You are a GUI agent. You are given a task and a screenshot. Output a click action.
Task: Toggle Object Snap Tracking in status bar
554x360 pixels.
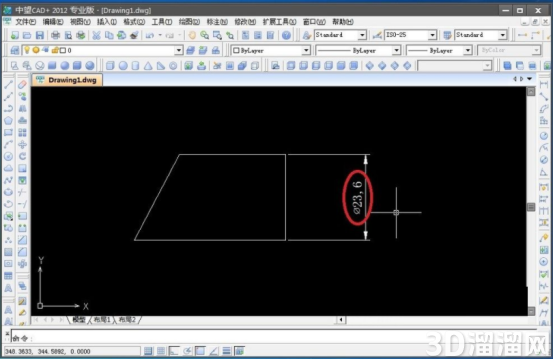click(213, 351)
